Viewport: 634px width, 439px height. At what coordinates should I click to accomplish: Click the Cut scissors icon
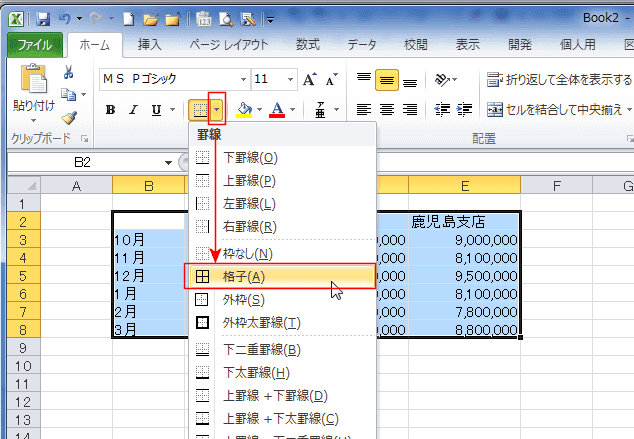click(68, 72)
